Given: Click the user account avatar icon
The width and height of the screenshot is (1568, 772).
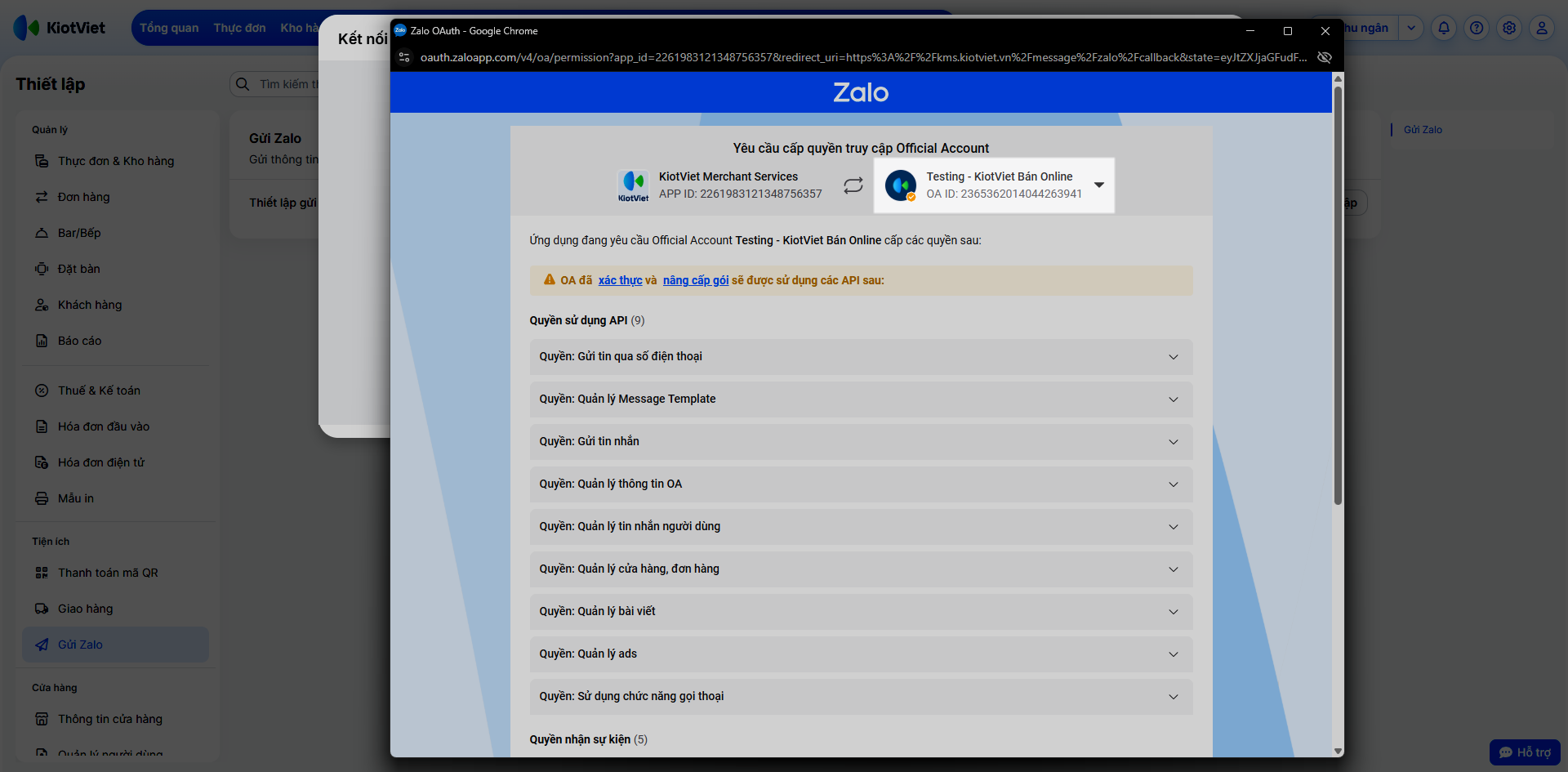Looking at the screenshot, I should [x=1542, y=28].
